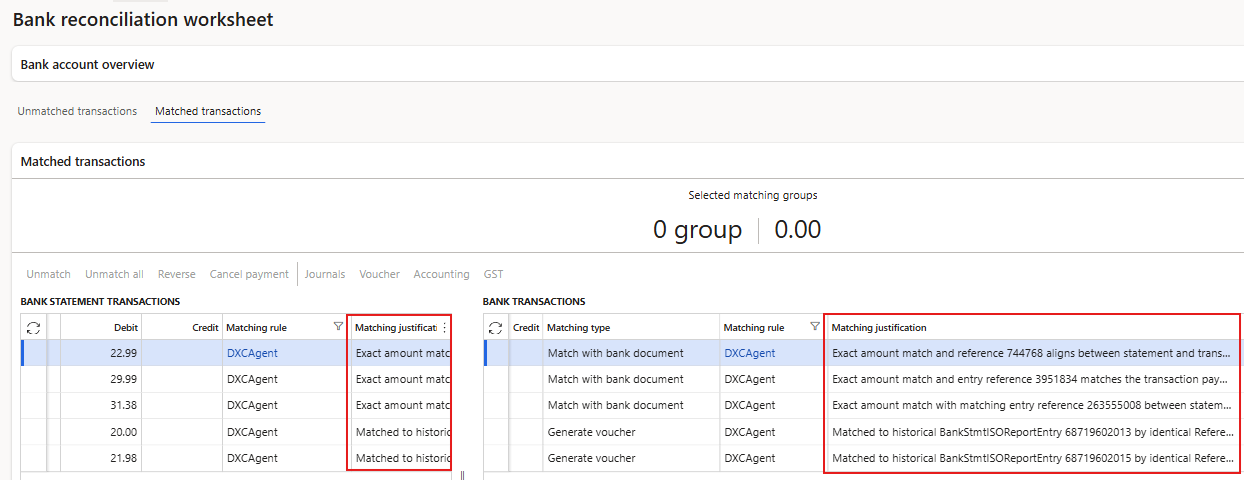
Task: Click Generate voucher for entry 68719602013
Action: click(x=591, y=432)
